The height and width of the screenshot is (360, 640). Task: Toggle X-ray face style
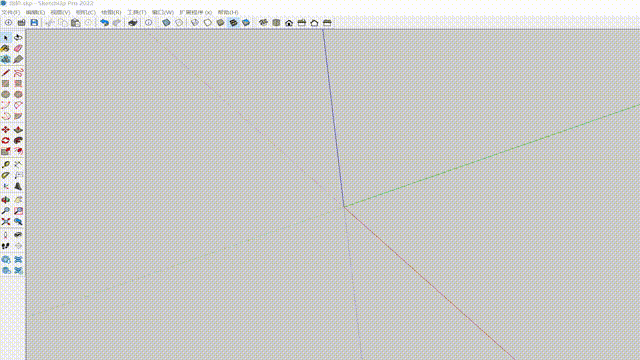pos(166,23)
